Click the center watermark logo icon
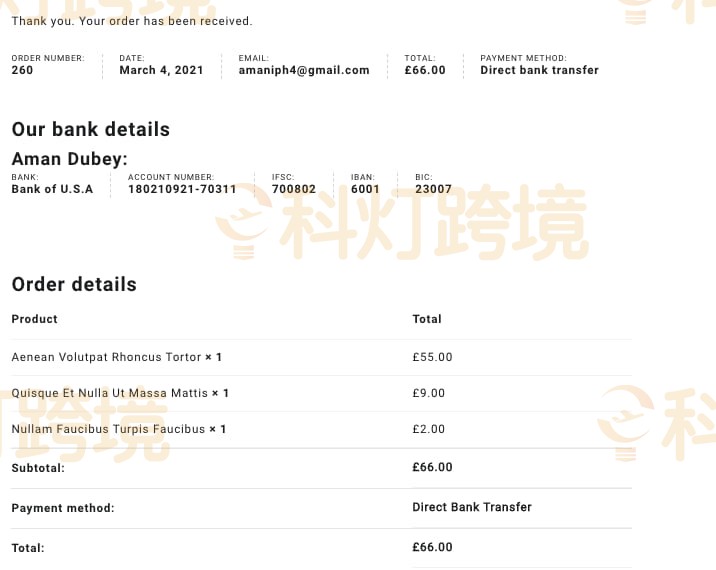Screen dimensions: 716x570 pos(243,222)
